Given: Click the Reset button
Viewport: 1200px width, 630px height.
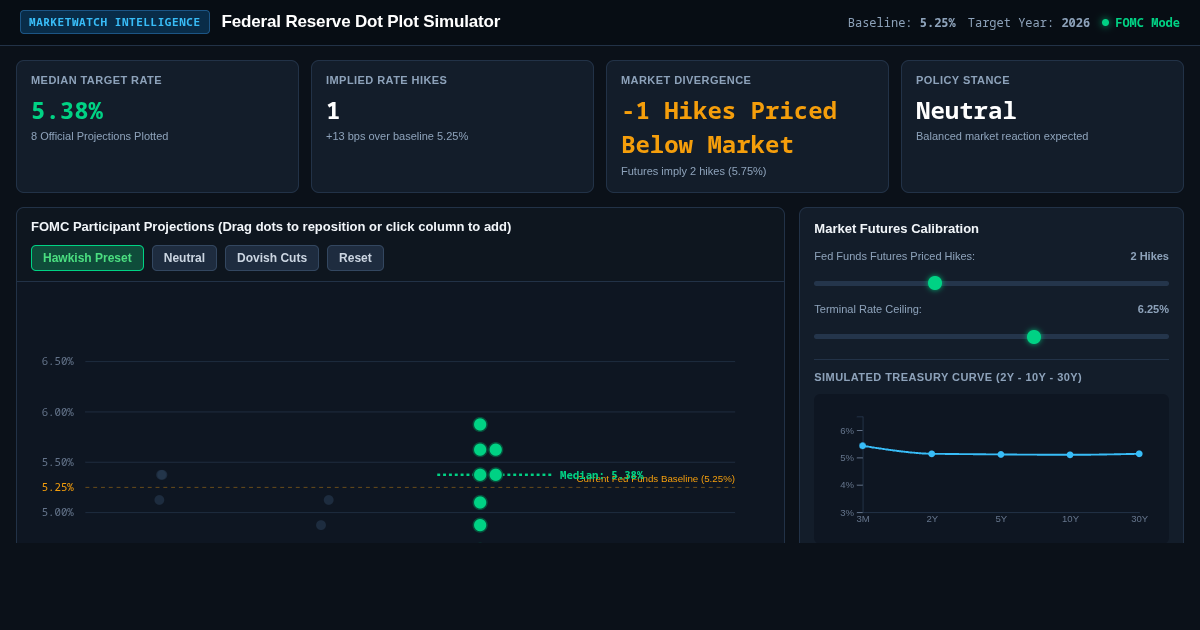Looking at the screenshot, I should coord(355,258).
